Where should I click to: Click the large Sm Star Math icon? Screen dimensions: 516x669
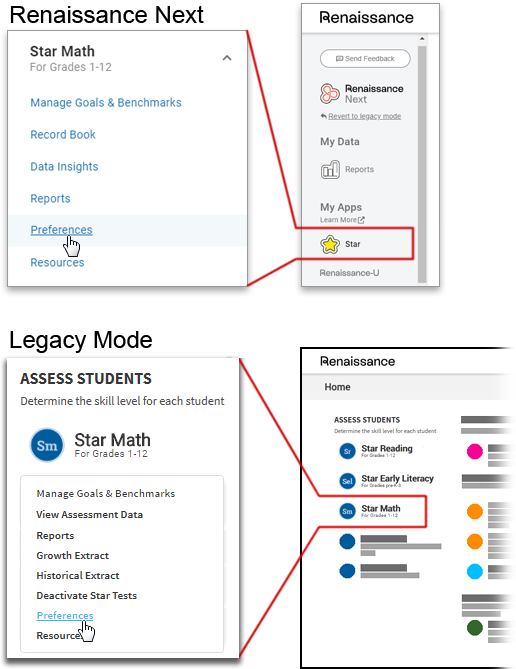tap(47, 445)
